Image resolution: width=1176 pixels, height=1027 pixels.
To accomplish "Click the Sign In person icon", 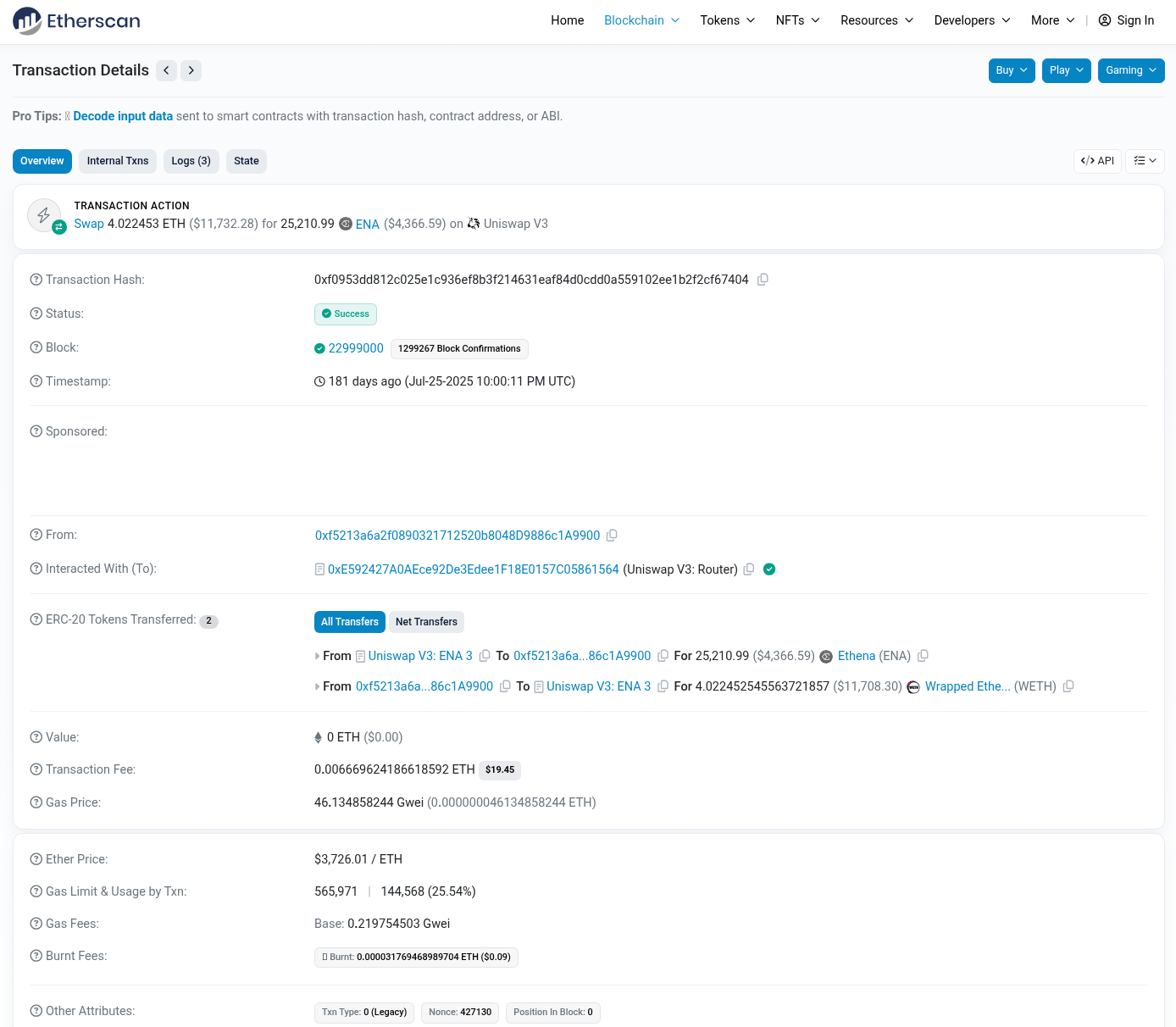I will click(x=1104, y=19).
